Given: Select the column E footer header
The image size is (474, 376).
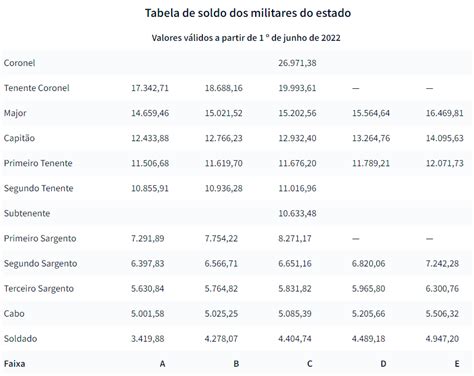Looking at the screenshot, I should pyautogui.click(x=457, y=364).
